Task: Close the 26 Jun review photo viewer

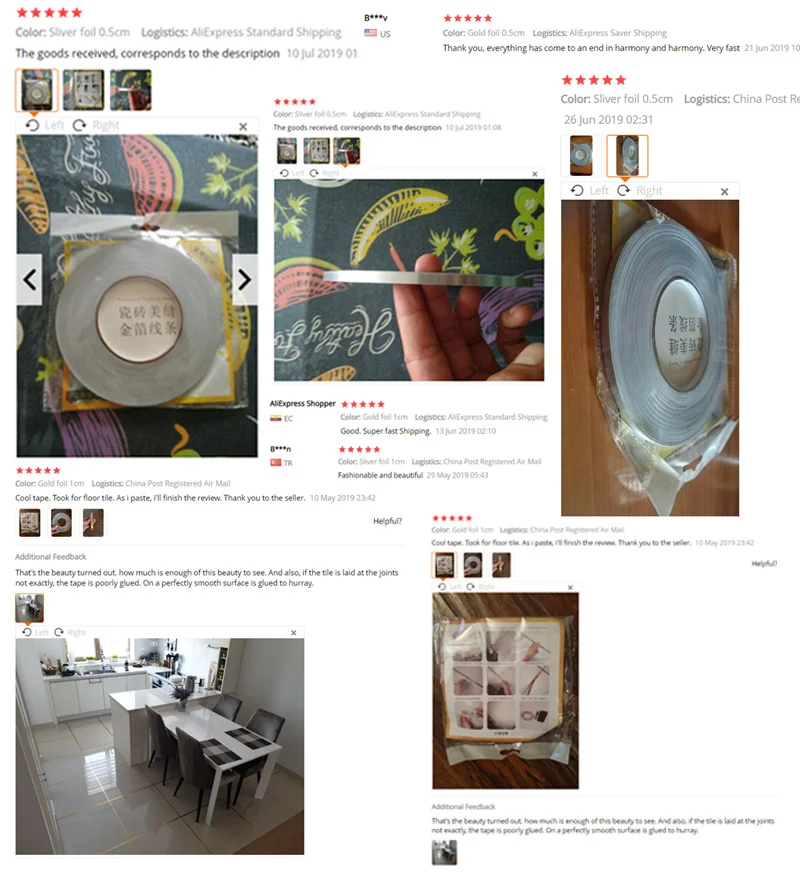Action: 724,192
